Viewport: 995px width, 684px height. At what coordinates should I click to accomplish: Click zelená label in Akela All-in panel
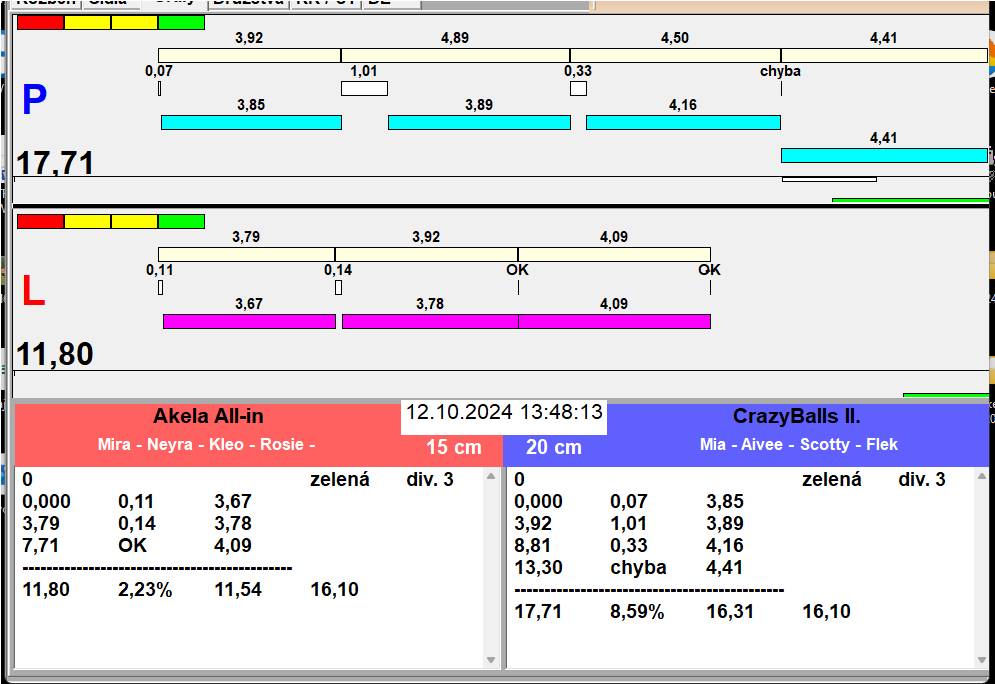point(339,479)
